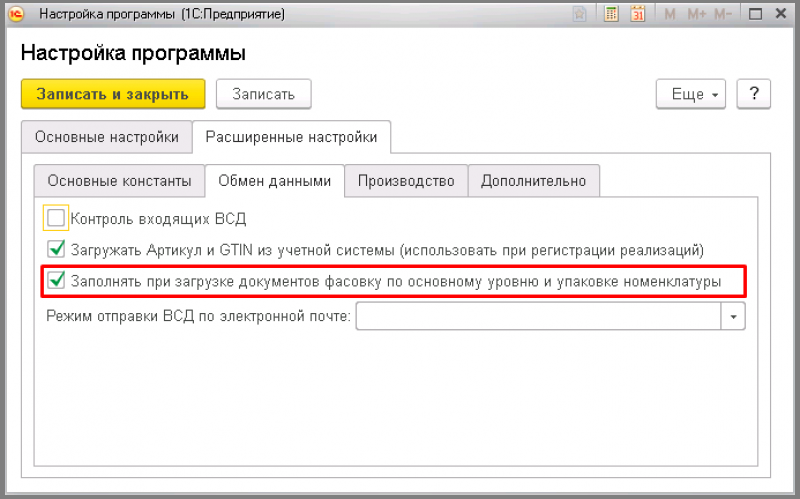The height and width of the screenshot is (499, 800).
Task: Toggle Заполнять при загрузке документов фасовку checkbox
Action: click(56, 281)
